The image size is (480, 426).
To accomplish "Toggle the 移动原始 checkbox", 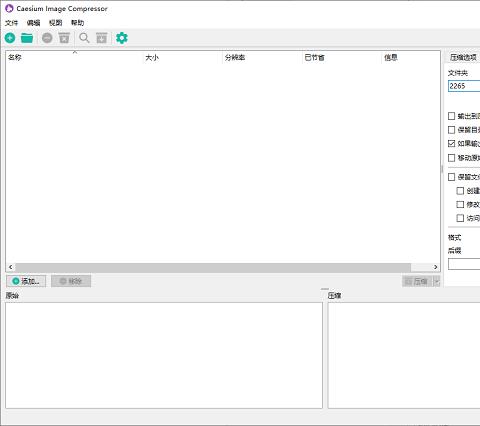I will pos(451,158).
